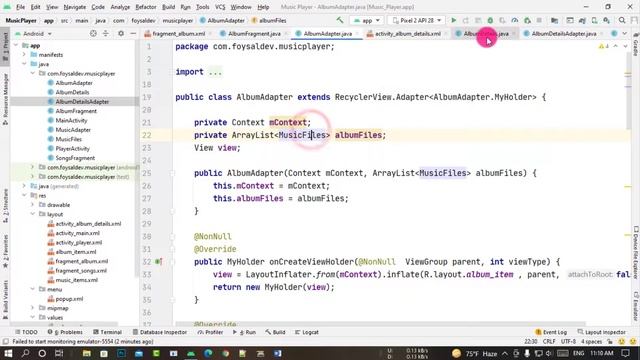Open the Project Structure toolbar icon
The height and width of the screenshot is (360, 640).
554,20
